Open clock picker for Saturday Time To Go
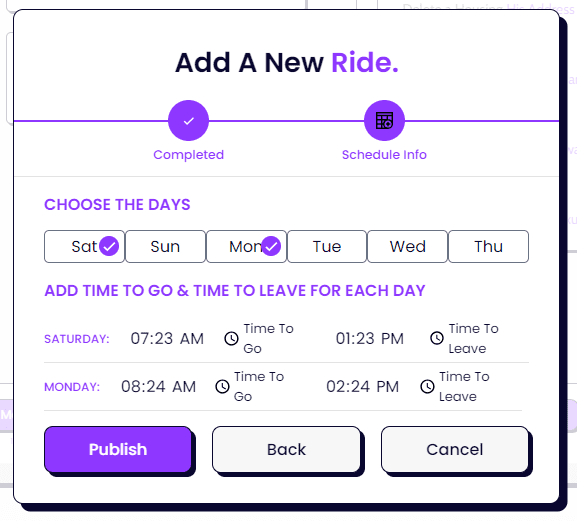This screenshot has width=577, height=521. (x=231, y=338)
